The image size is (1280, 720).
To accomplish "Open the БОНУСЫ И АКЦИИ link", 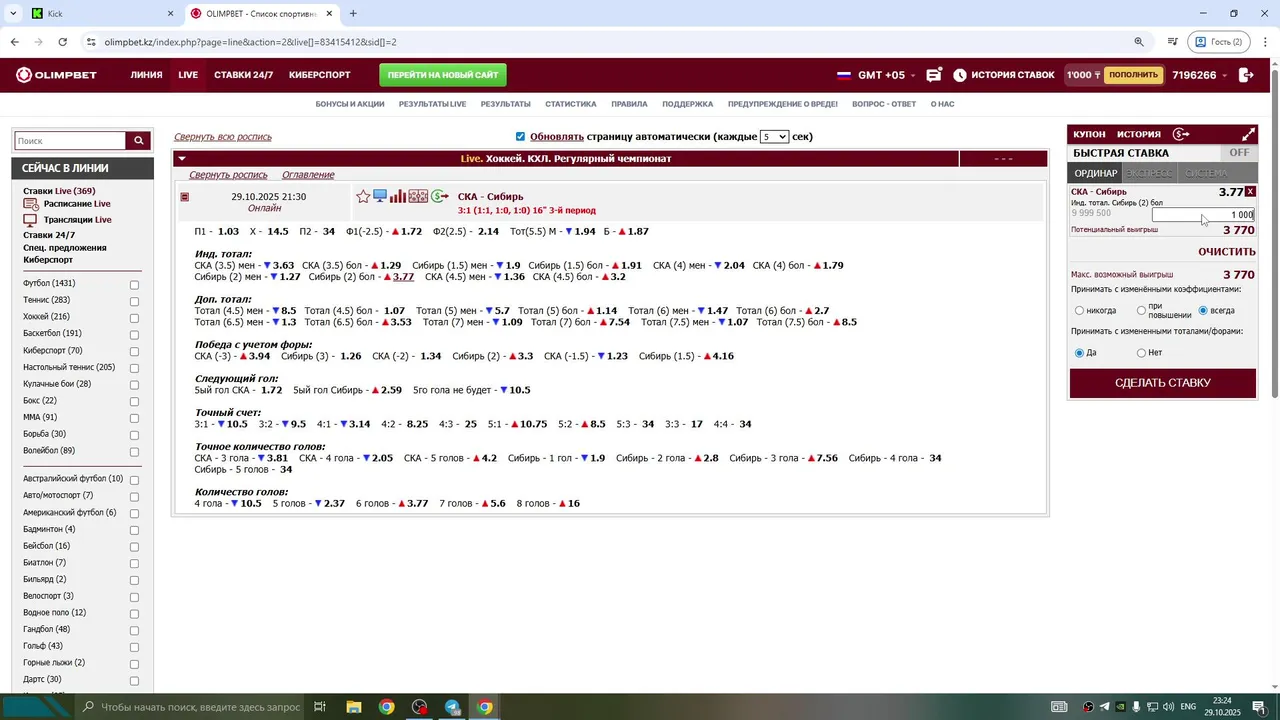I will click(350, 104).
